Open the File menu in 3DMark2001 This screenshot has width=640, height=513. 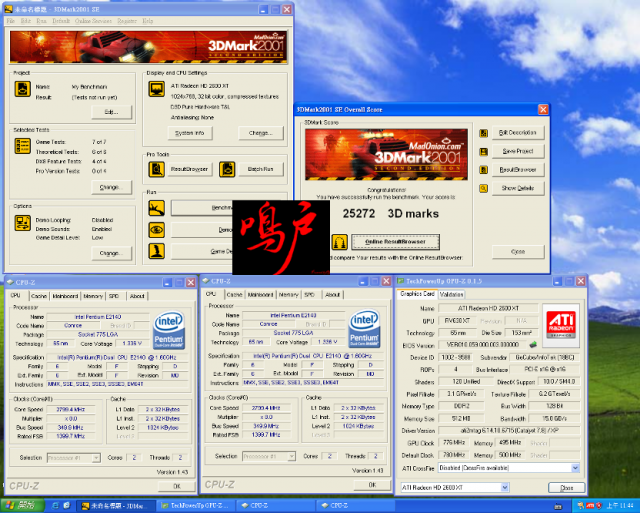[x=11, y=21]
